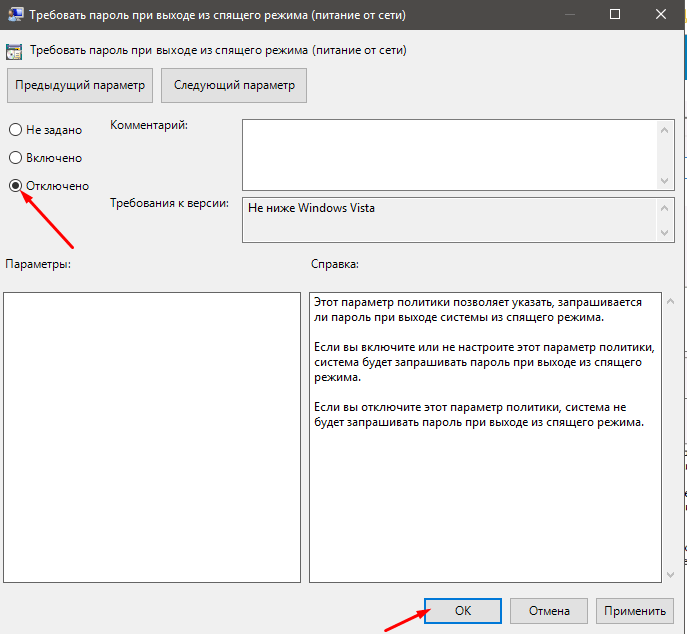Click inside the Комментарий text box
This screenshot has width=687, height=634.
click(450, 155)
